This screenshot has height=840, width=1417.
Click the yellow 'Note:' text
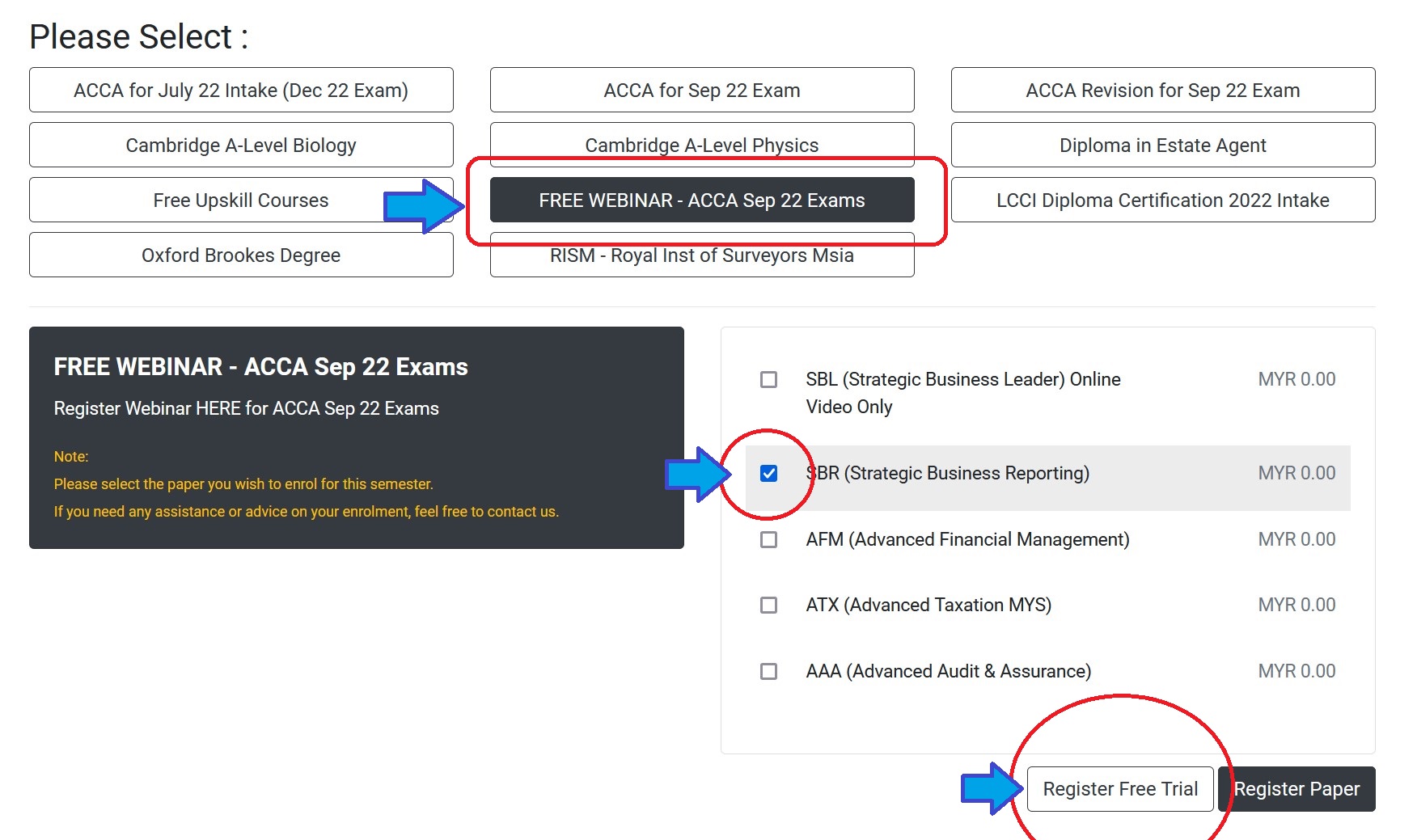point(71,457)
